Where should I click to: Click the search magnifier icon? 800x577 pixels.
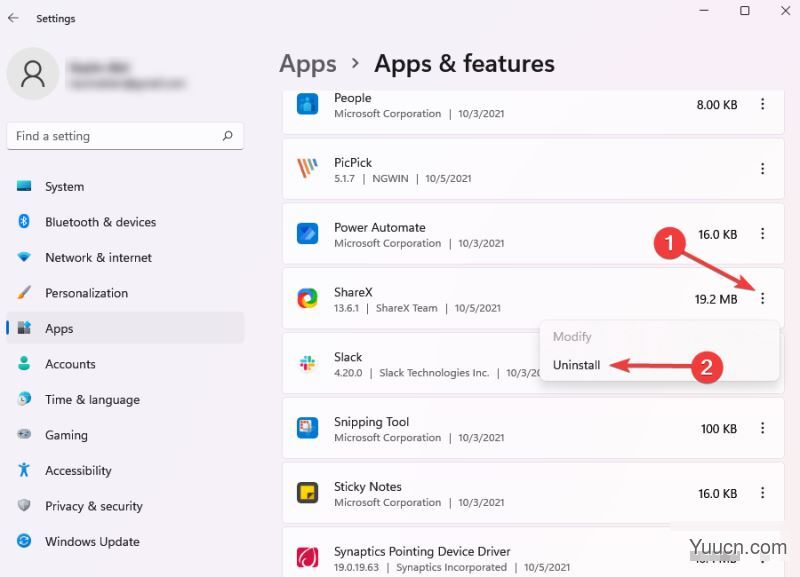[228, 136]
